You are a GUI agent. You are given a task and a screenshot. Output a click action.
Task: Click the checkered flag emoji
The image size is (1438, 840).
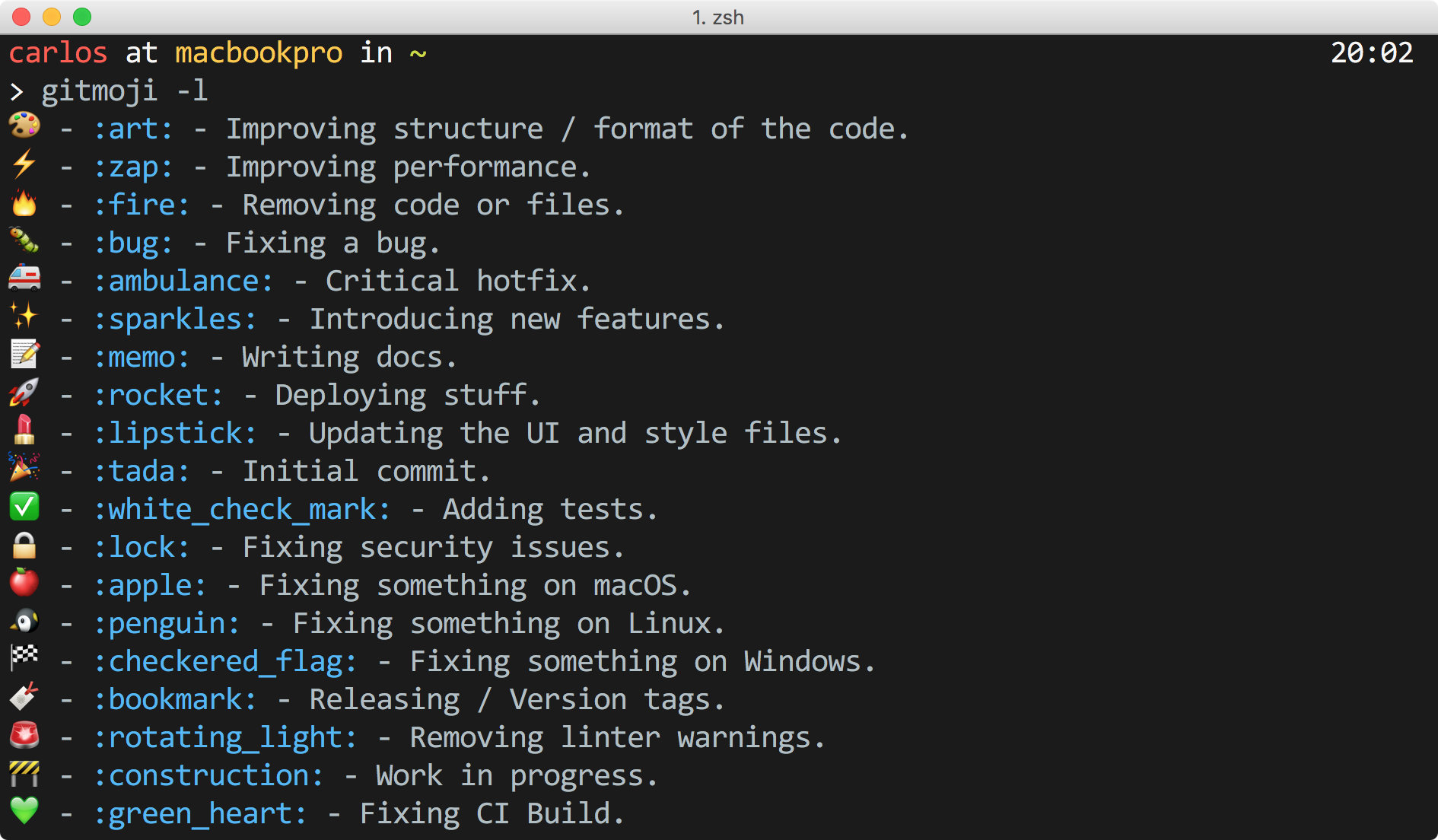(24, 659)
